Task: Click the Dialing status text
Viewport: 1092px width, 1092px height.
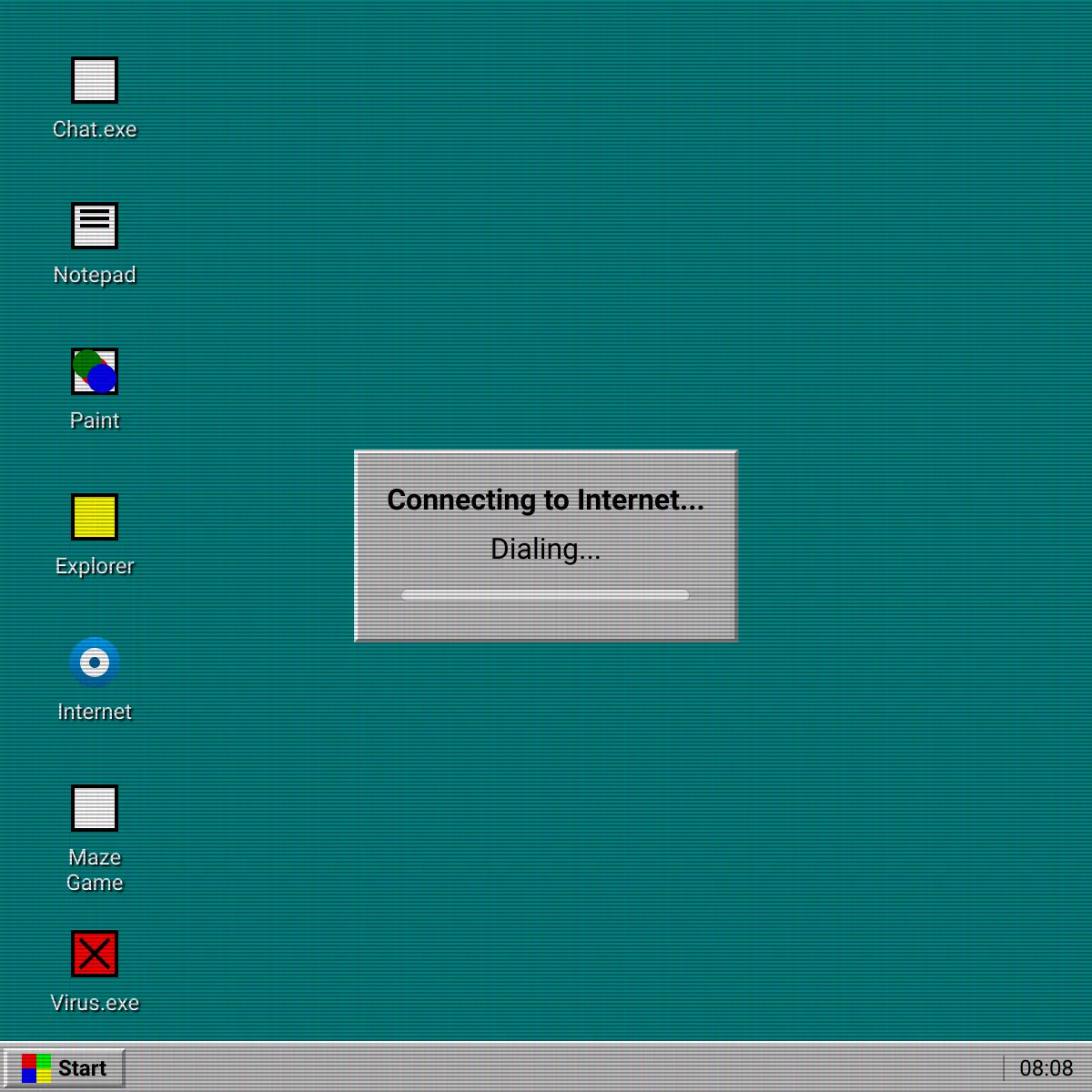Action: pyautogui.click(x=545, y=548)
